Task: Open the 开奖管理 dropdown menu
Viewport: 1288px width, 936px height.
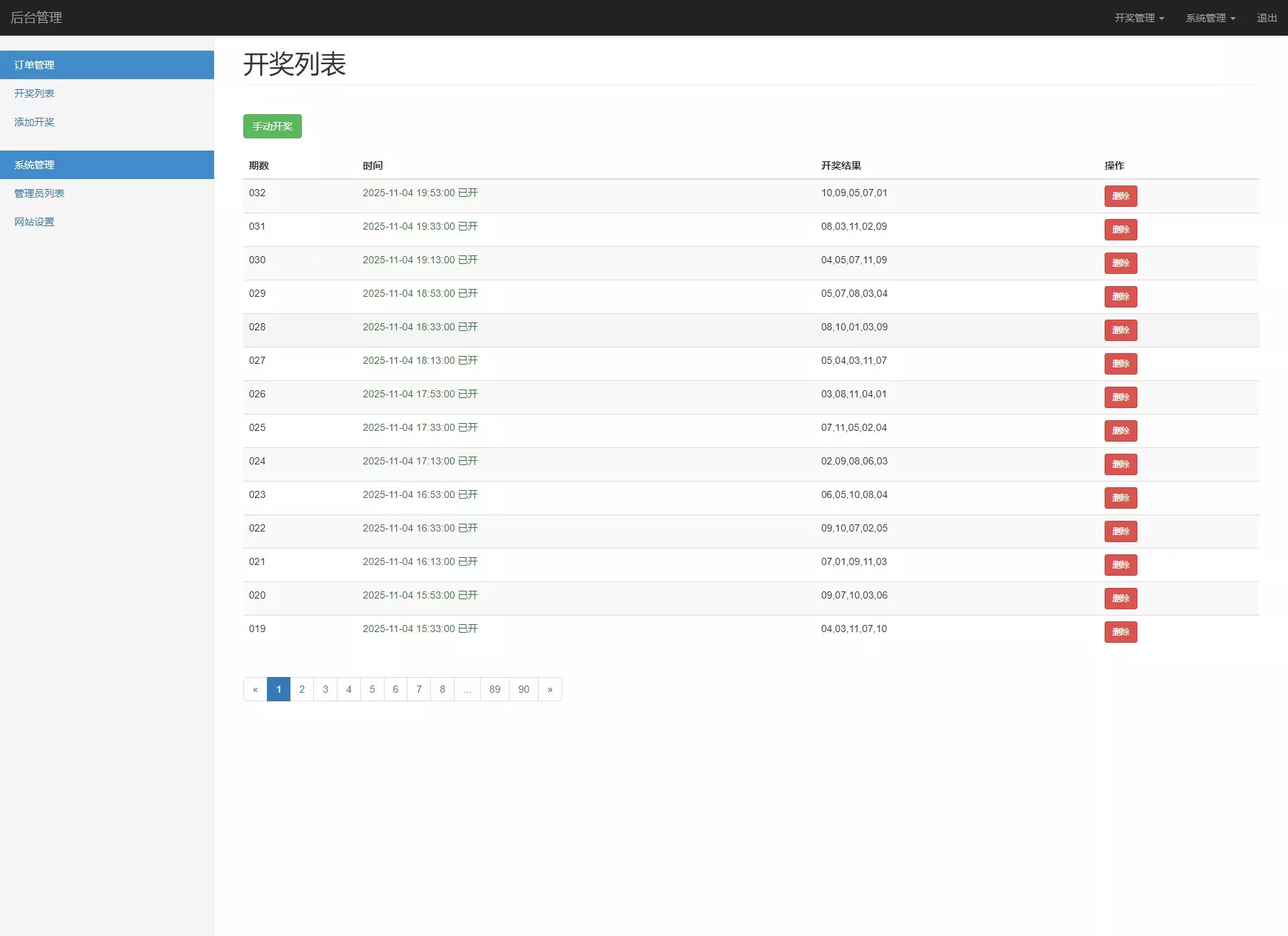Action: [1138, 17]
